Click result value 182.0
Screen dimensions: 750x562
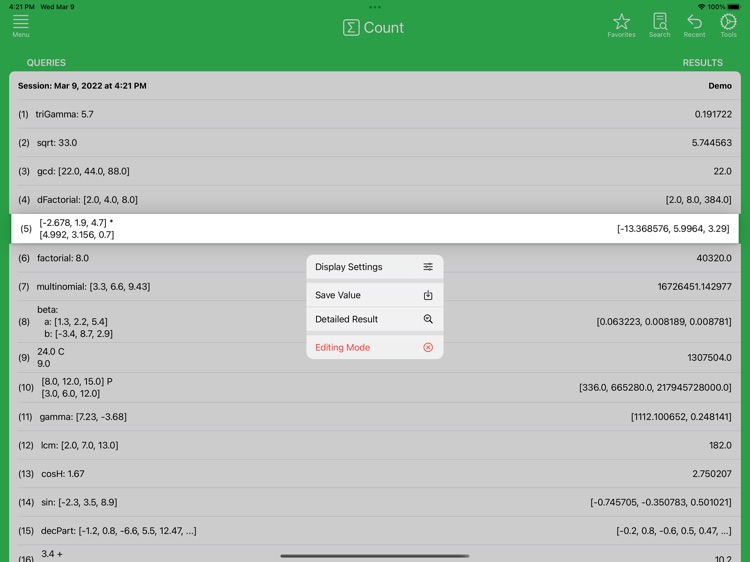[720, 445]
